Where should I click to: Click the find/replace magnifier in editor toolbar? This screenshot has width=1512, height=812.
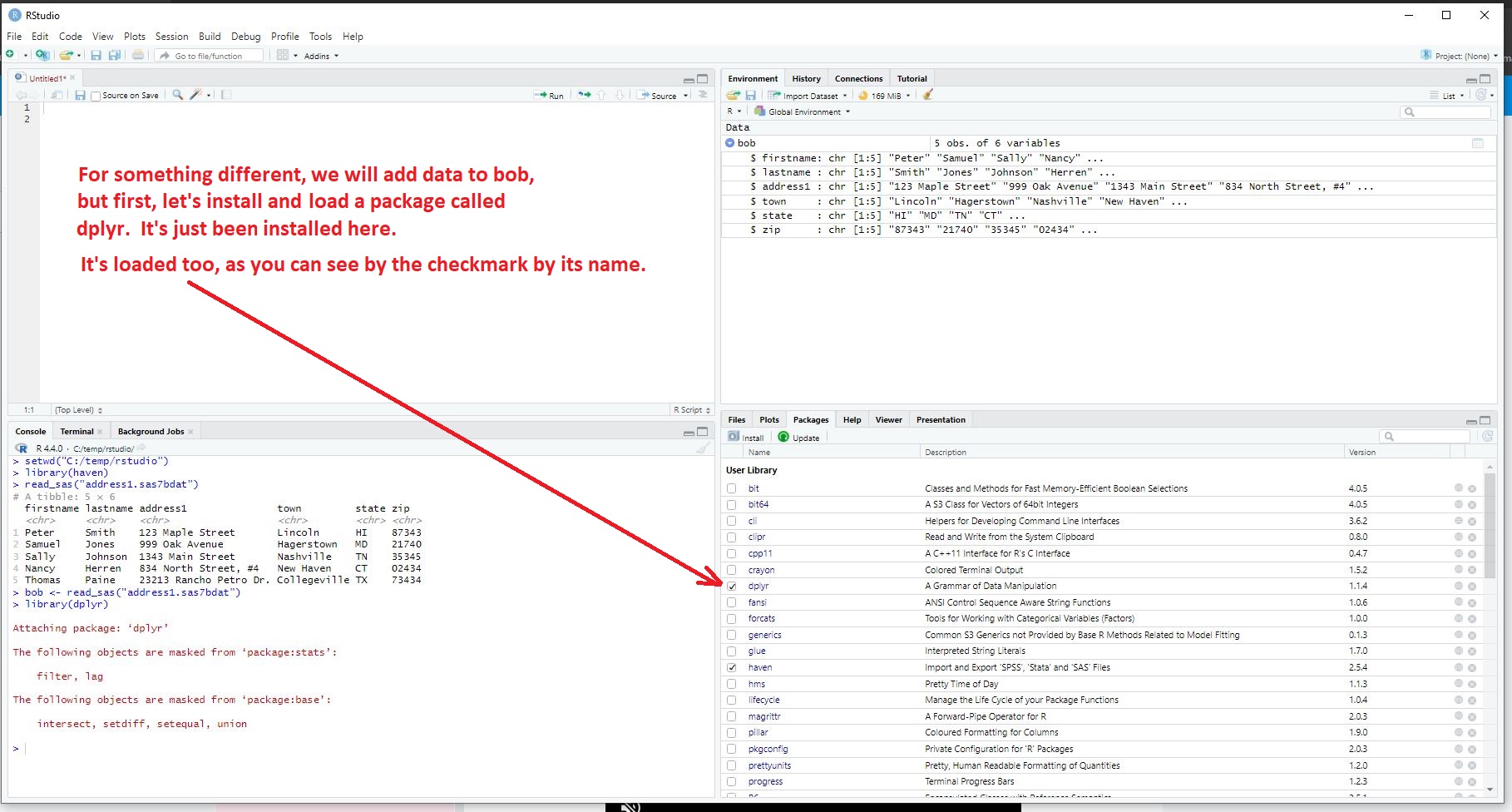tap(177, 95)
